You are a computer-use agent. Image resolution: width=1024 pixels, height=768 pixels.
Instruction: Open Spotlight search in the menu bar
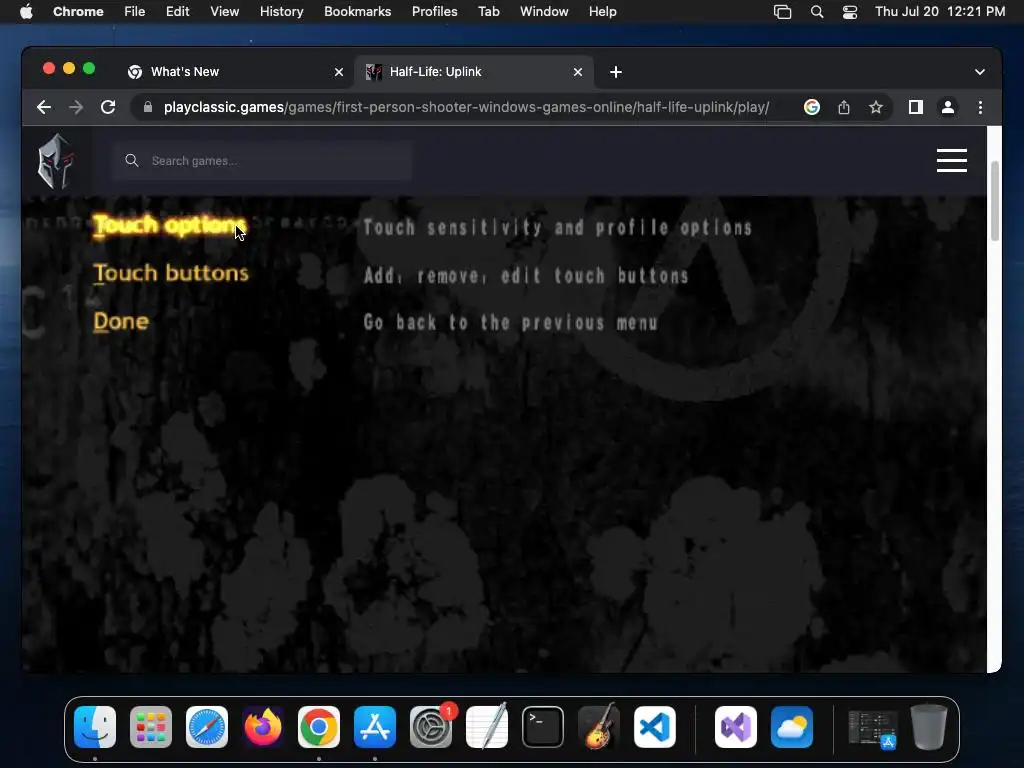point(817,12)
